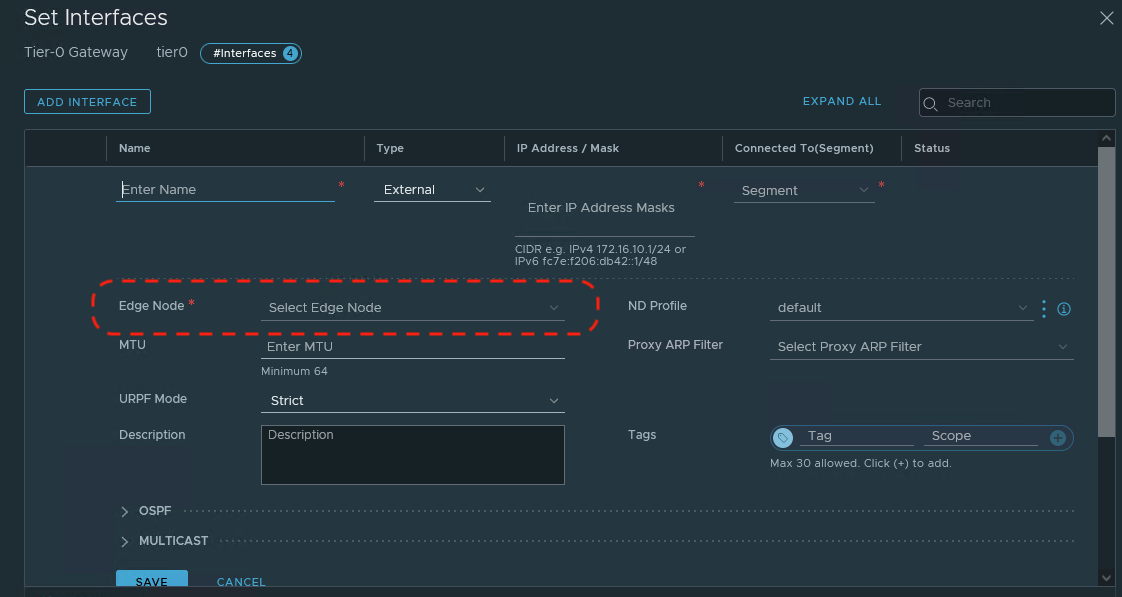Image resolution: width=1122 pixels, height=597 pixels.
Task: Open the Select Proxy ARP Filter dropdown
Action: click(x=921, y=347)
